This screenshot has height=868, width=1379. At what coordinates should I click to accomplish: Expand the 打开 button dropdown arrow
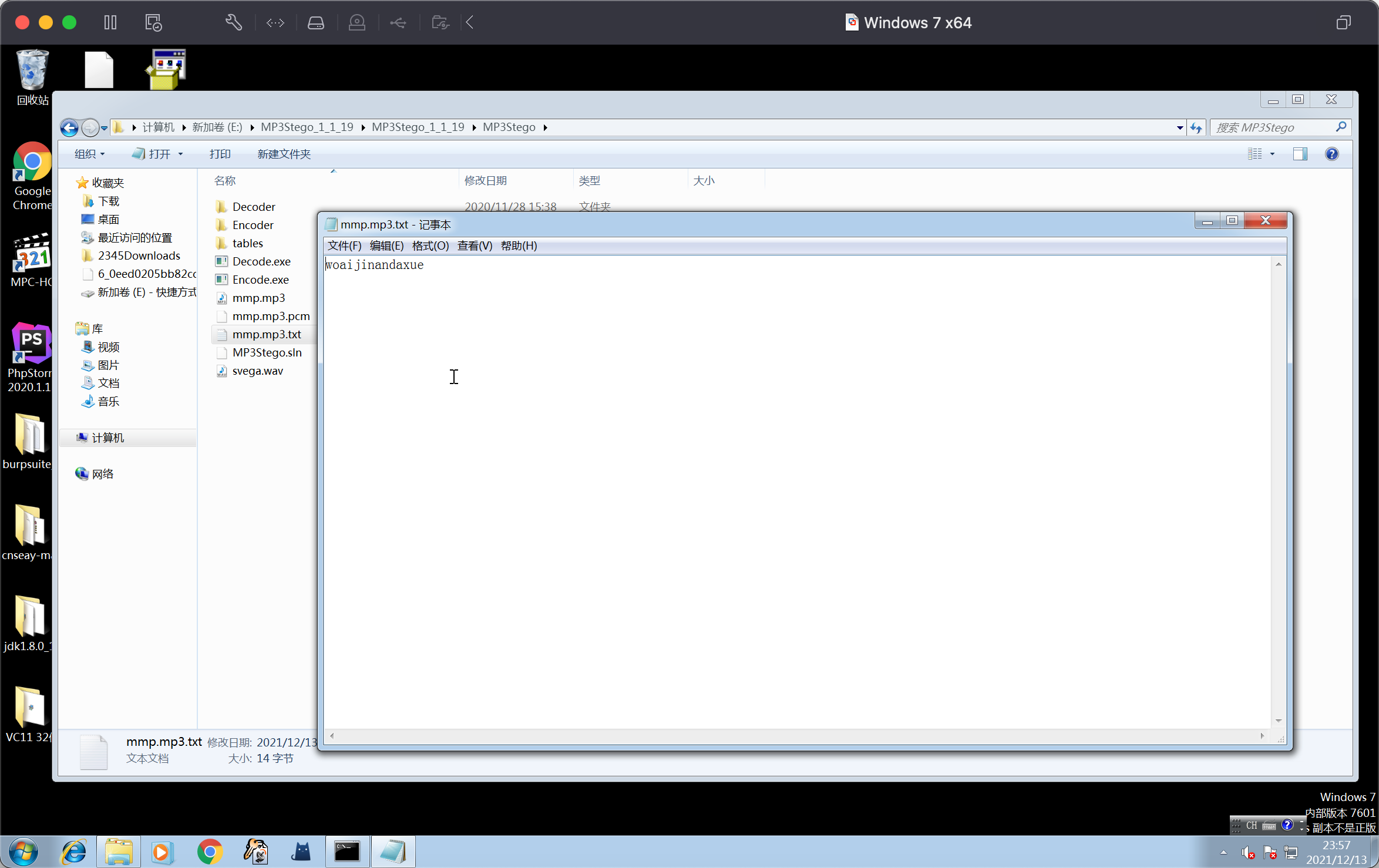tap(180, 154)
